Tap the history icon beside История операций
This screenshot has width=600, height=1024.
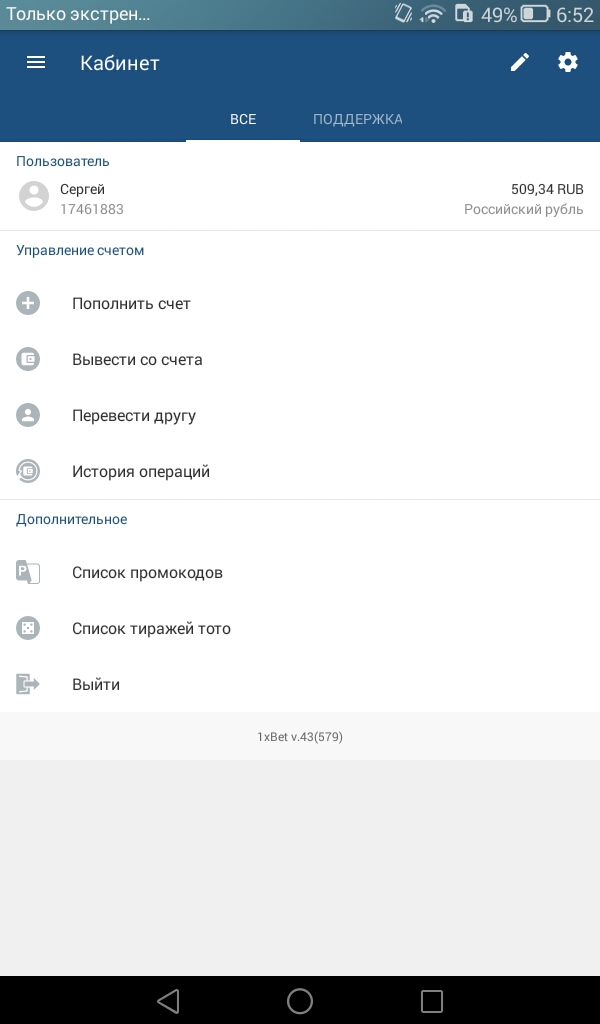click(x=28, y=471)
